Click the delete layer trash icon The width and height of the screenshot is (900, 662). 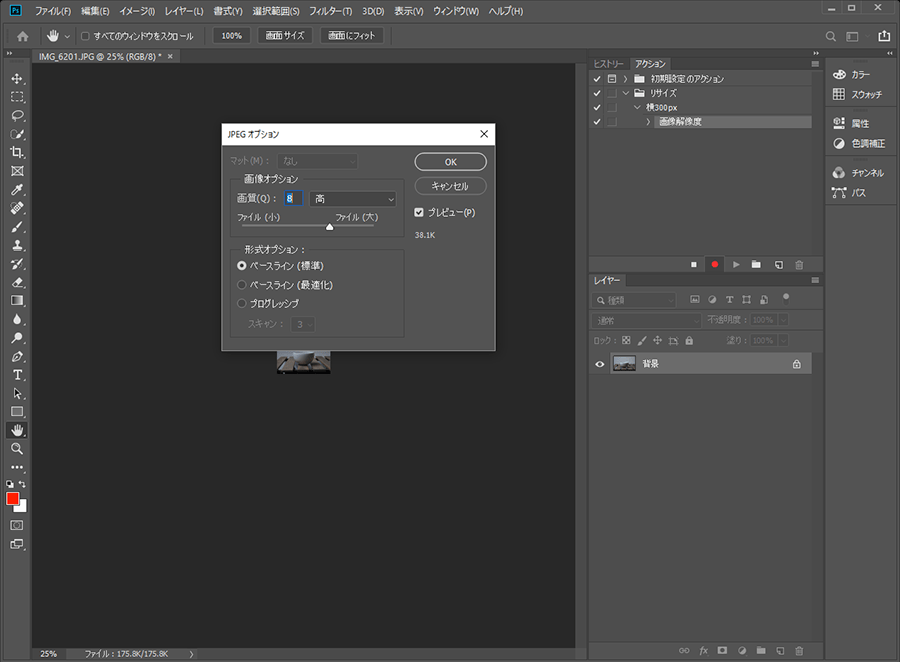coord(798,650)
